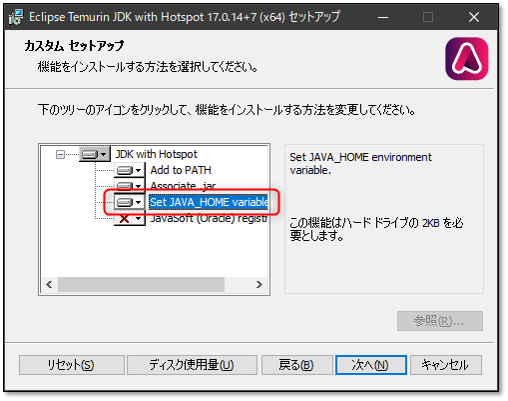Go back with the 戻る(B) button
This screenshot has height=401, width=508.
pos(297,365)
